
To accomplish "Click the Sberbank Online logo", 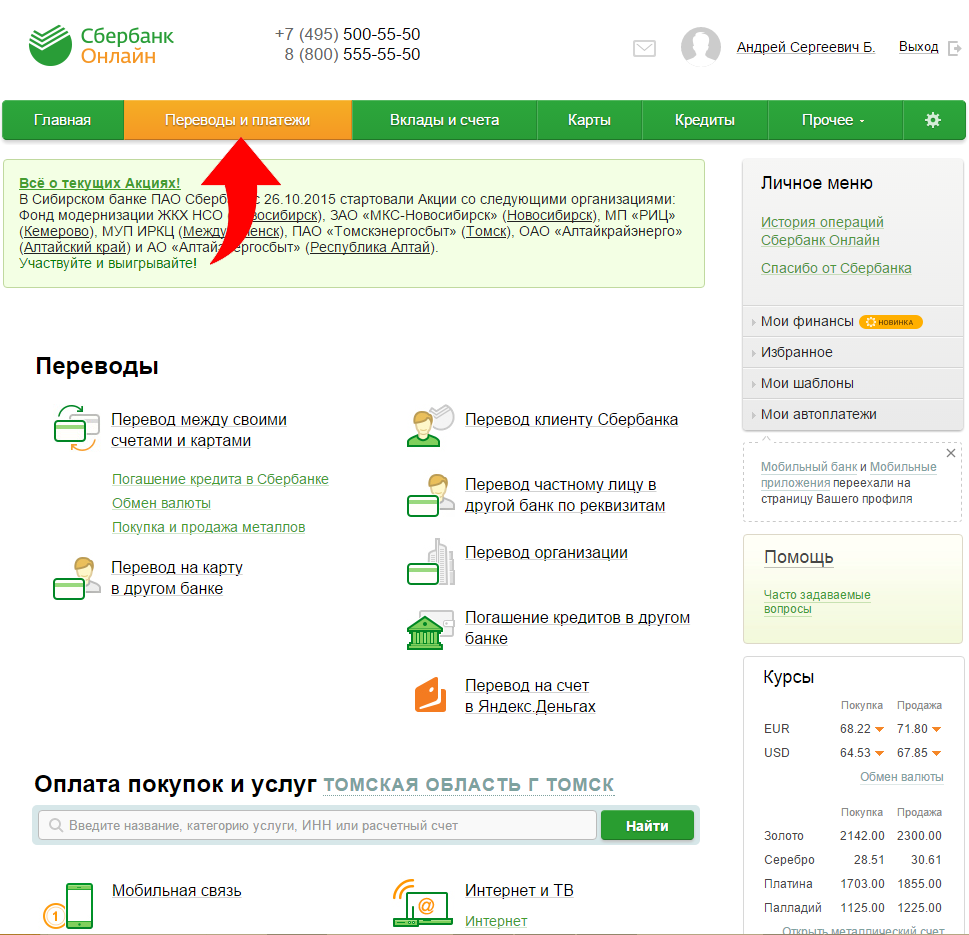I will point(101,45).
